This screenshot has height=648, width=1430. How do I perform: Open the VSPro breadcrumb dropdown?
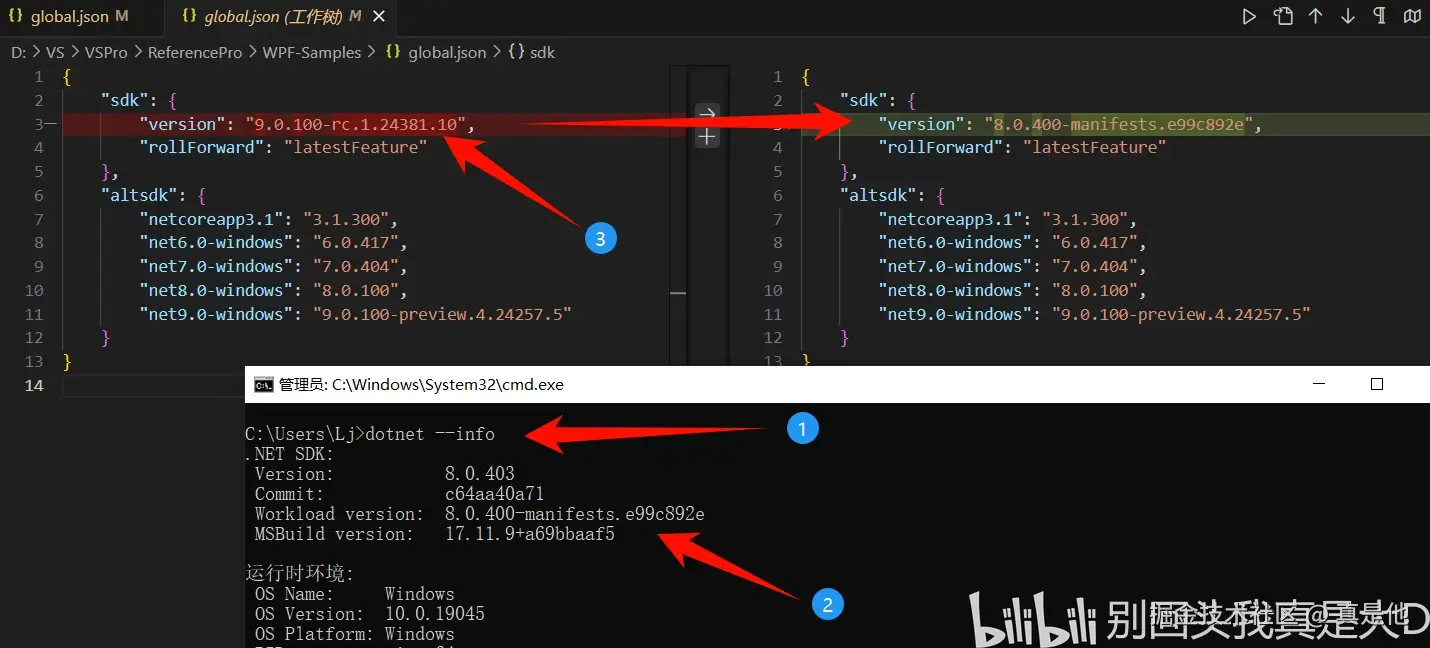105,52
